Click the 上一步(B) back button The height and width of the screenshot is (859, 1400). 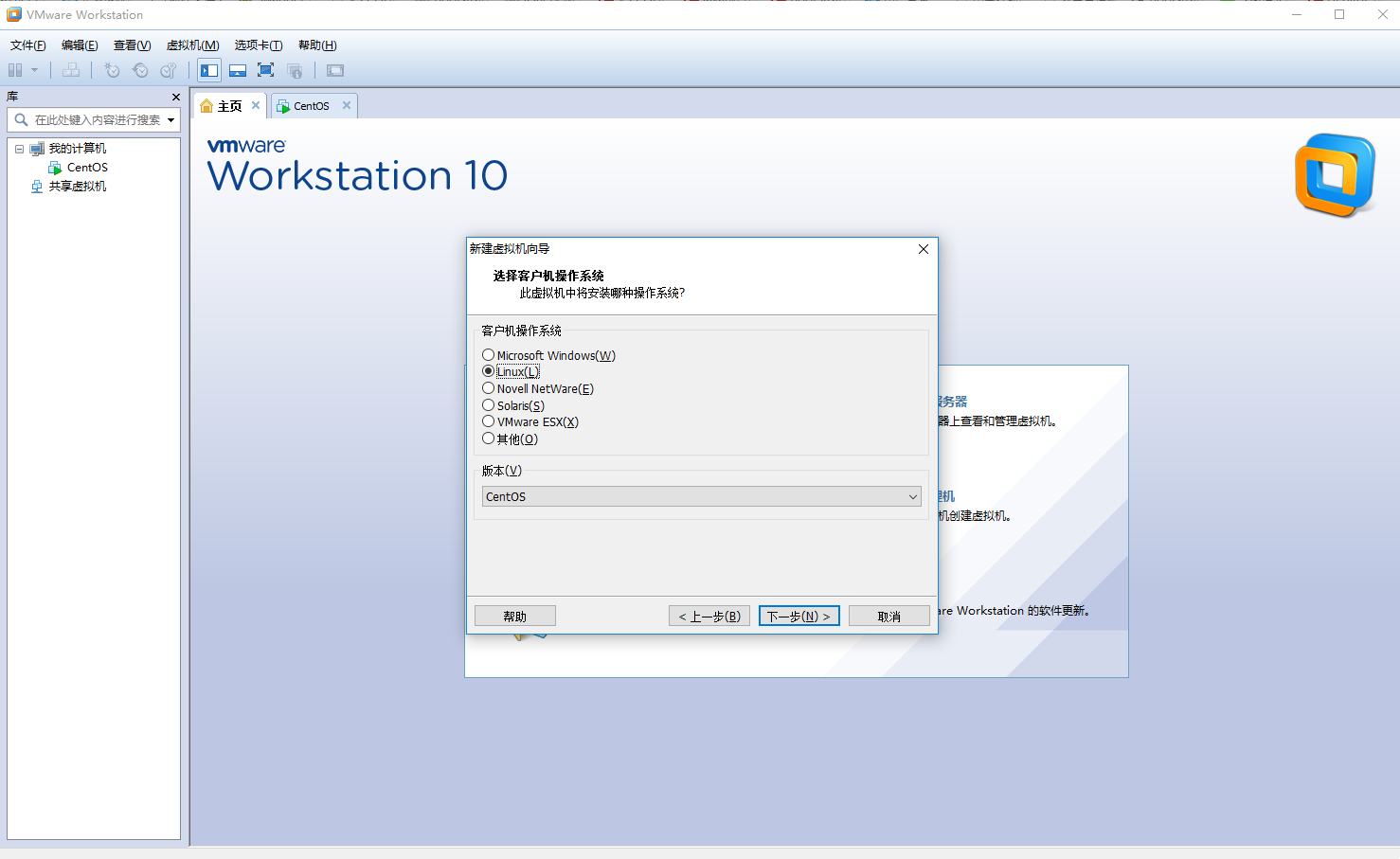point(709,617)
